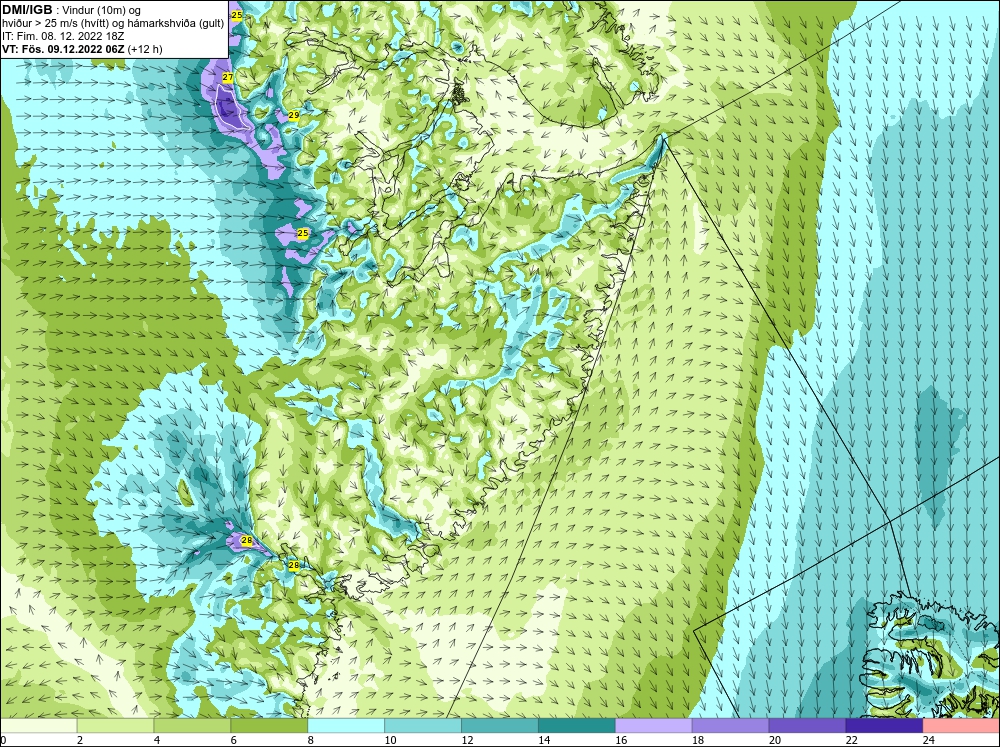Viewport: 1000px width, 747px height.
Task: Pick the violet 20–22 legend segment
Action: (807, 726)
